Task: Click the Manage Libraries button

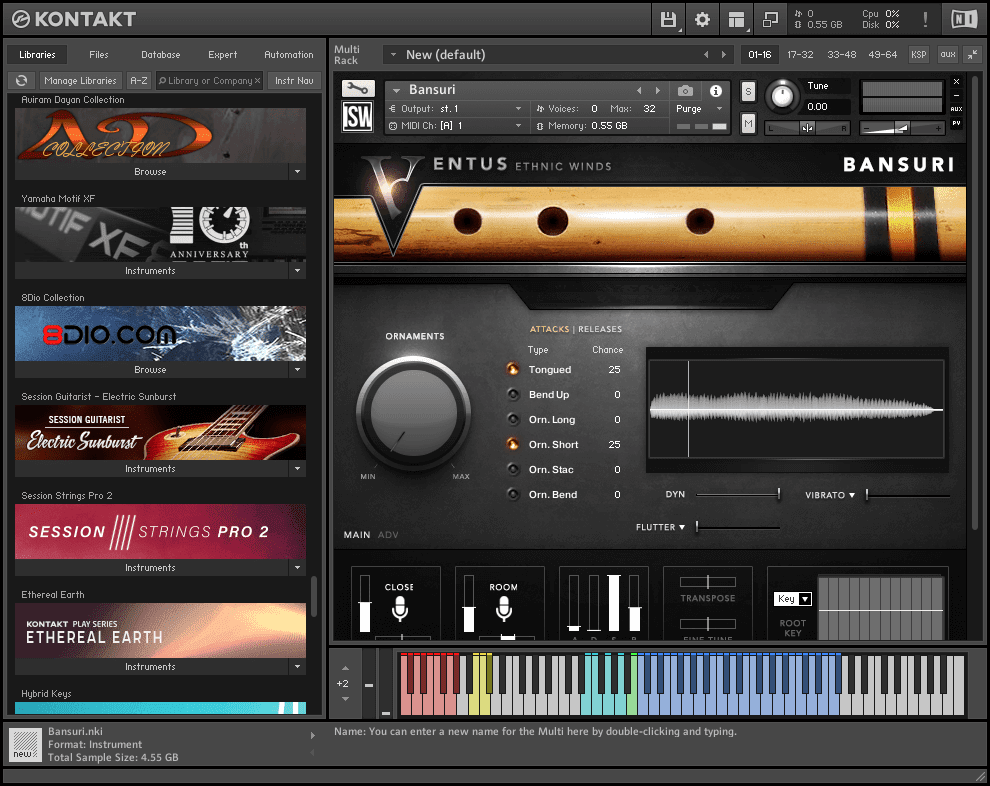Action: click(80, 81)
